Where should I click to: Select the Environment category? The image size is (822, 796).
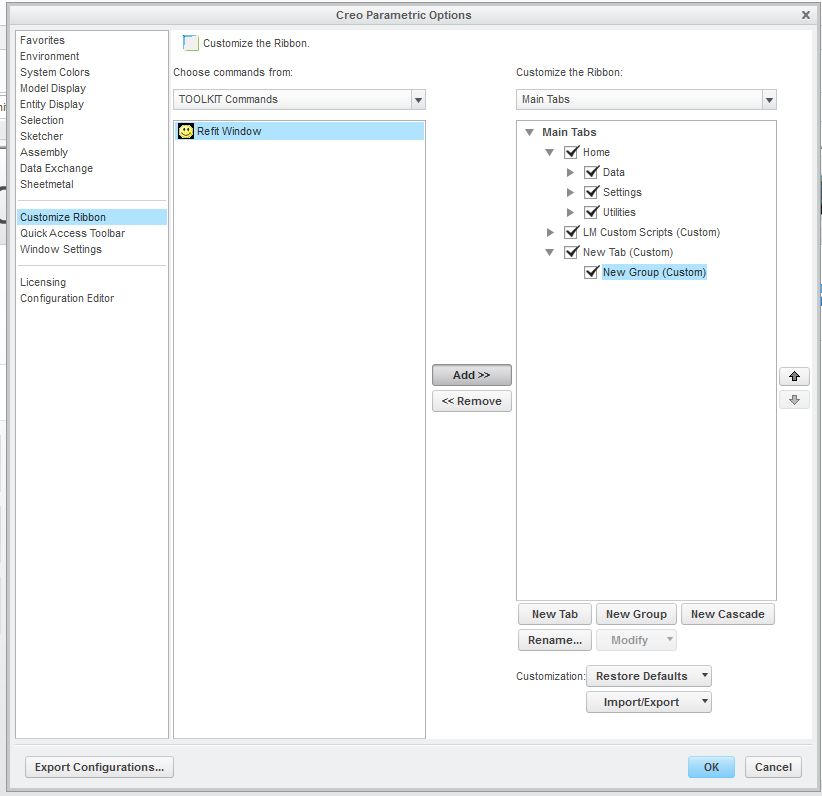50,56
